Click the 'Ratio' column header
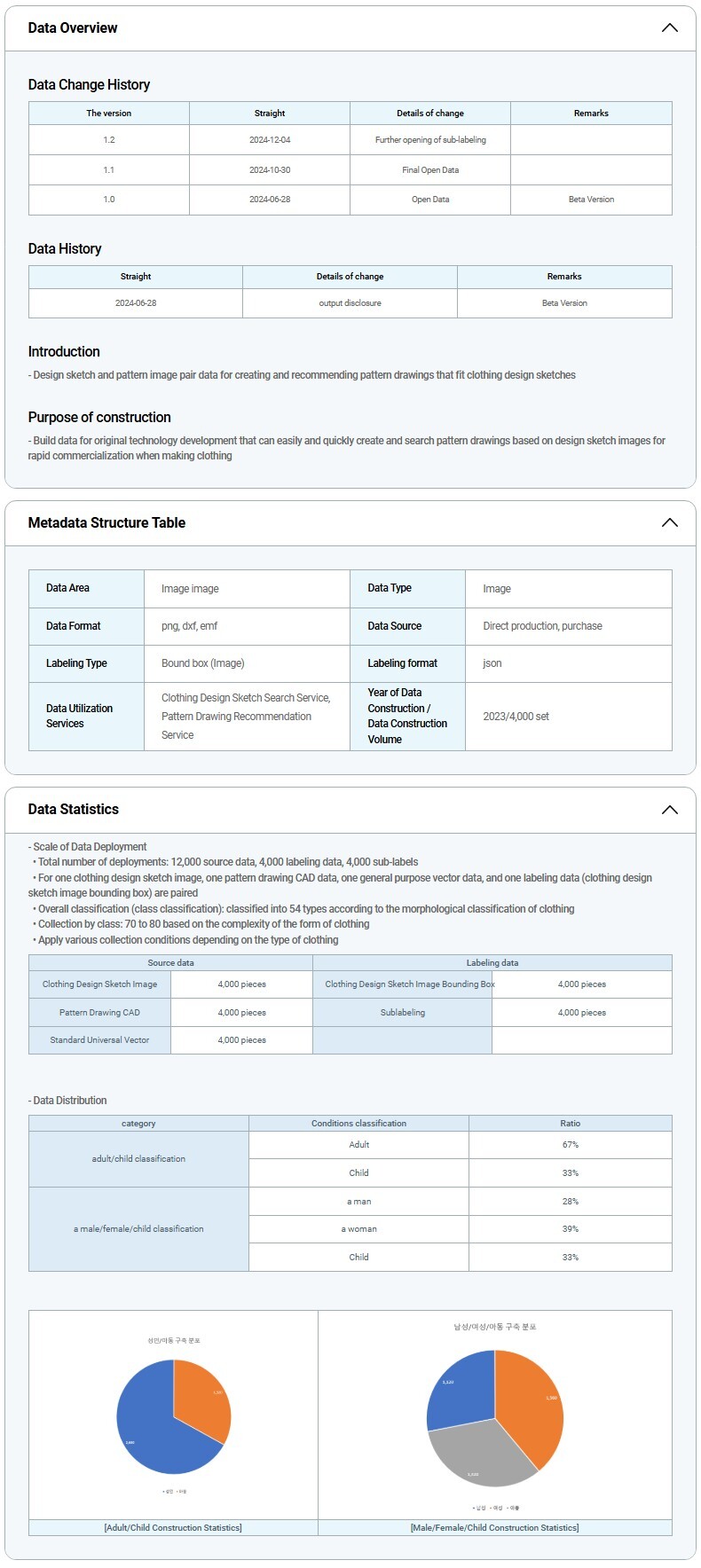Viewport: 701px width, 1568px height. [x=570, y=1124]
